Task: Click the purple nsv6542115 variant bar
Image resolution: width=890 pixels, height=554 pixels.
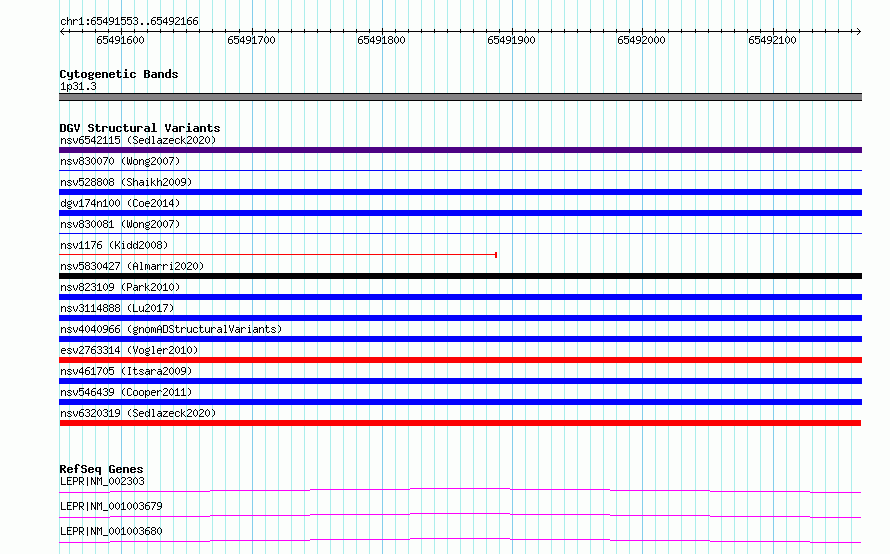Action: pos(460,150)
